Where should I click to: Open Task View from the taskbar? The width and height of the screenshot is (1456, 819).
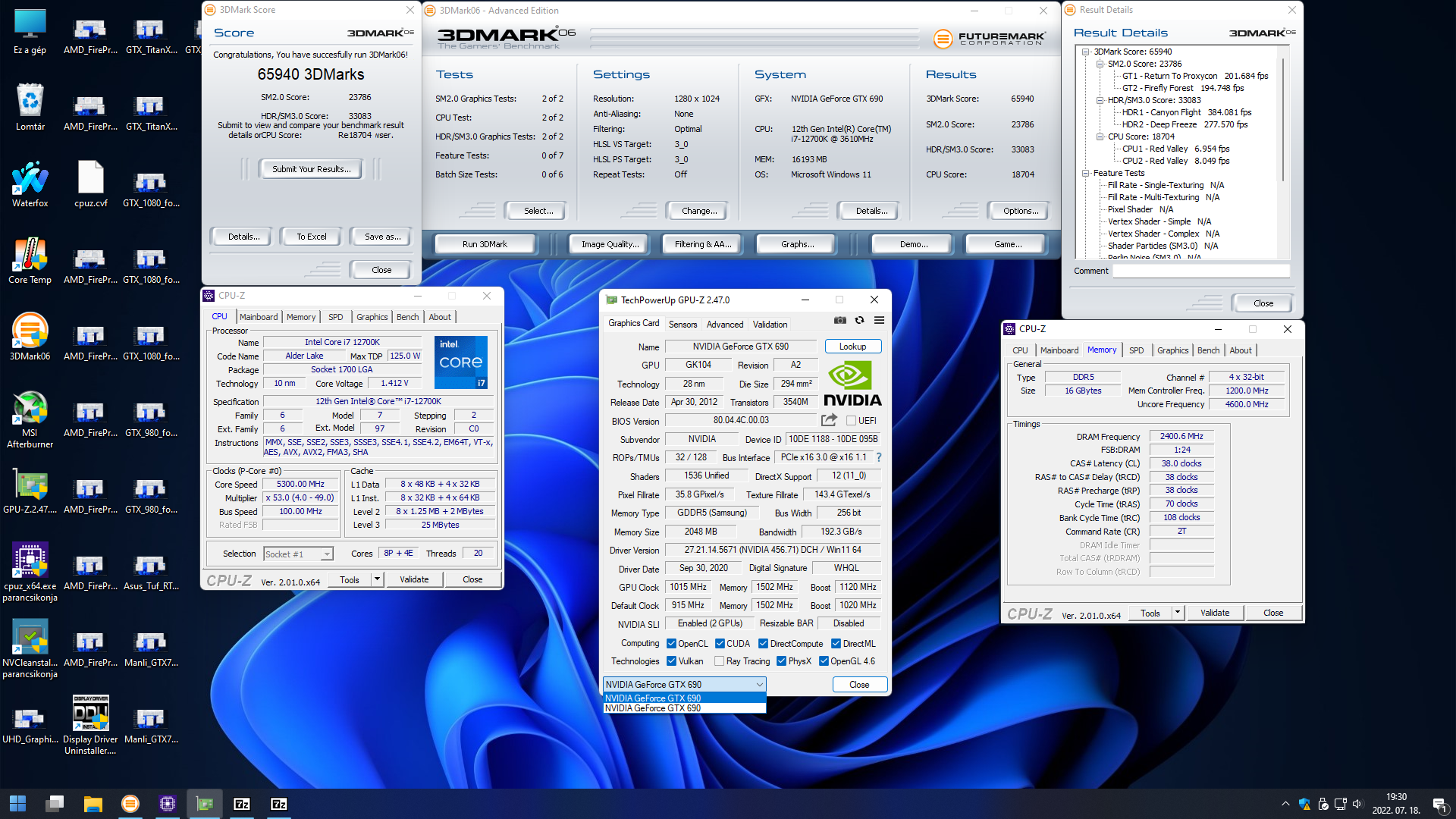(55, 804)
